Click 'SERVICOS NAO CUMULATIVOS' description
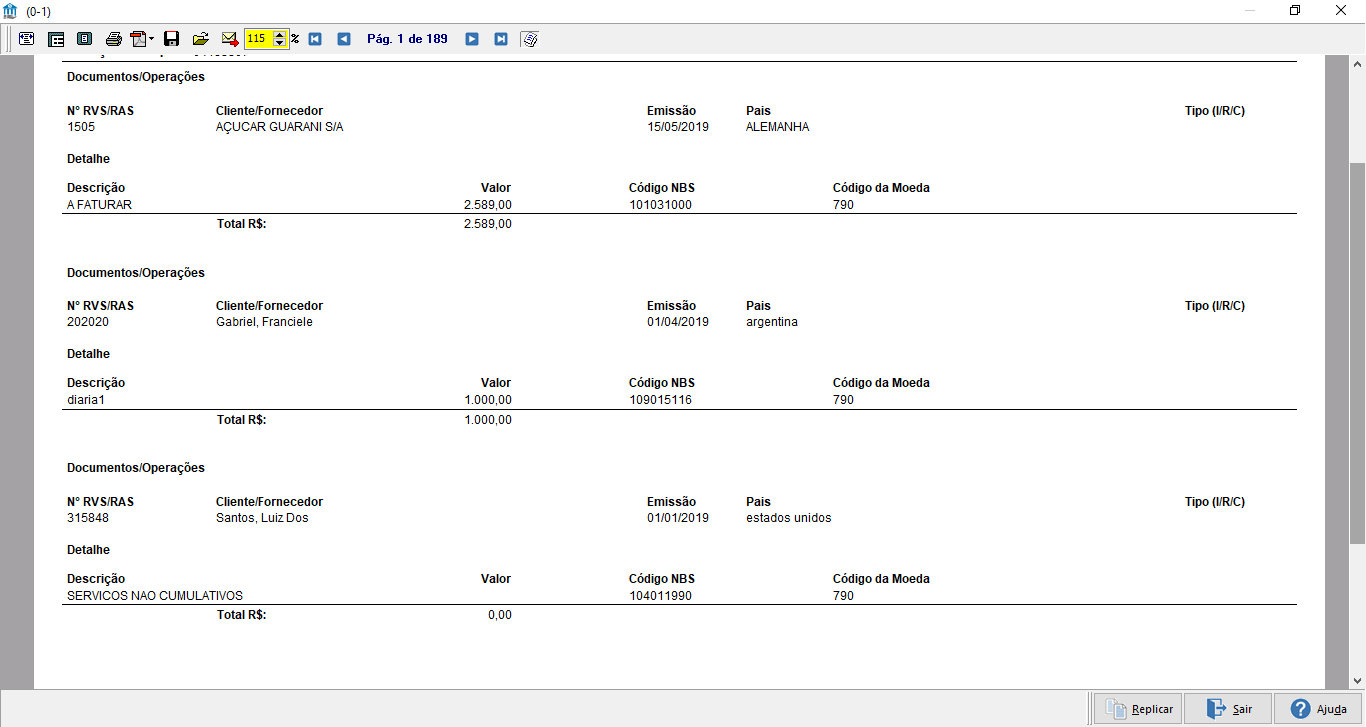The height and width of the screenshot is (727, 1366). (155, 596)
